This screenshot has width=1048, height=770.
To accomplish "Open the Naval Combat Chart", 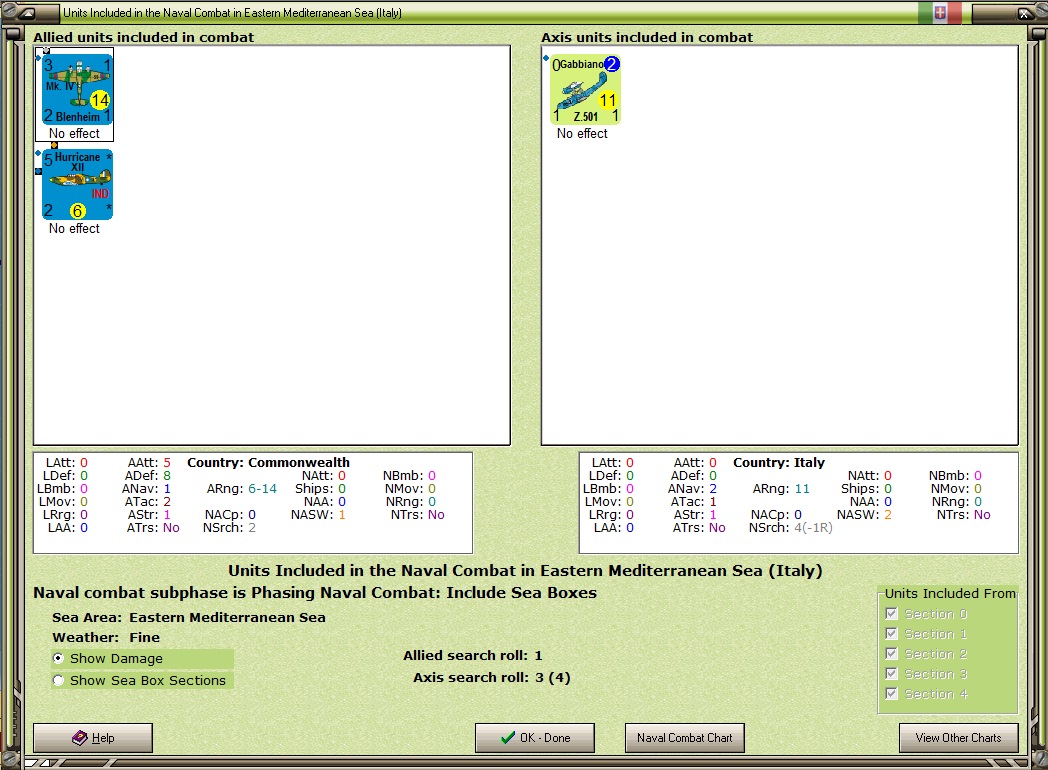I will pos(684,738).
